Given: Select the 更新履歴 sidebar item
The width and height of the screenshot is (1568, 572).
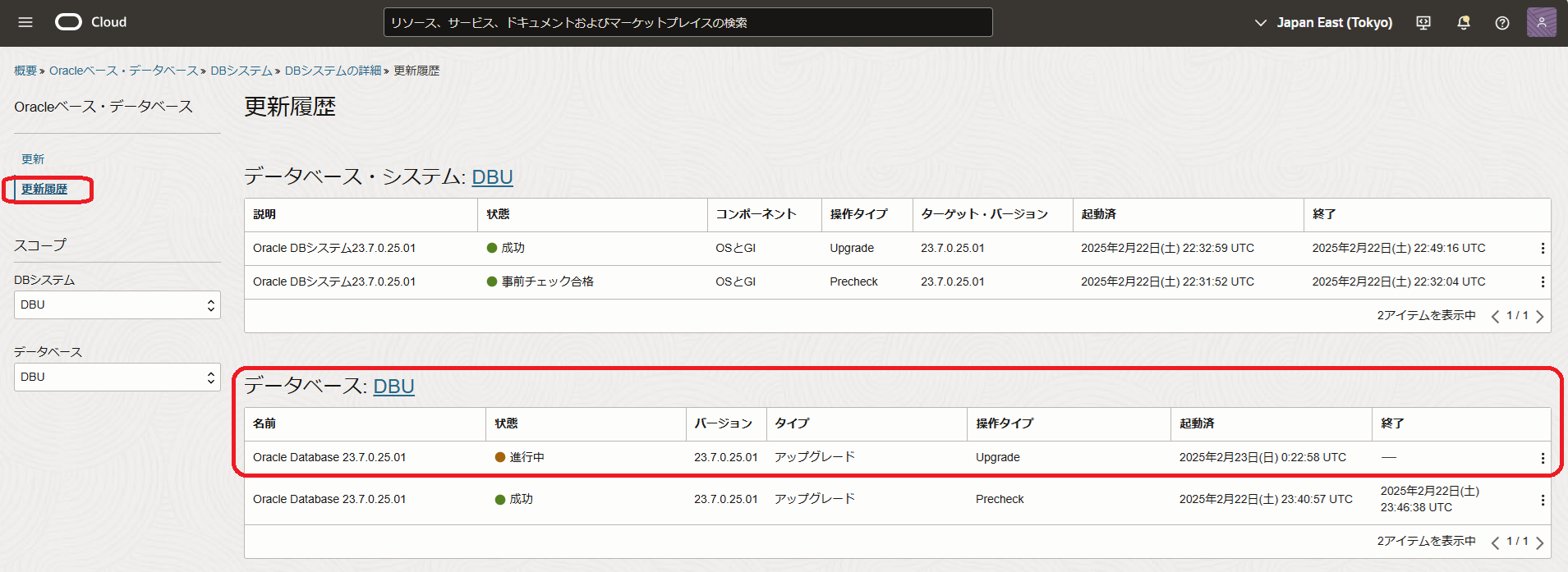Looking at the screenshot, I should 44,189.
